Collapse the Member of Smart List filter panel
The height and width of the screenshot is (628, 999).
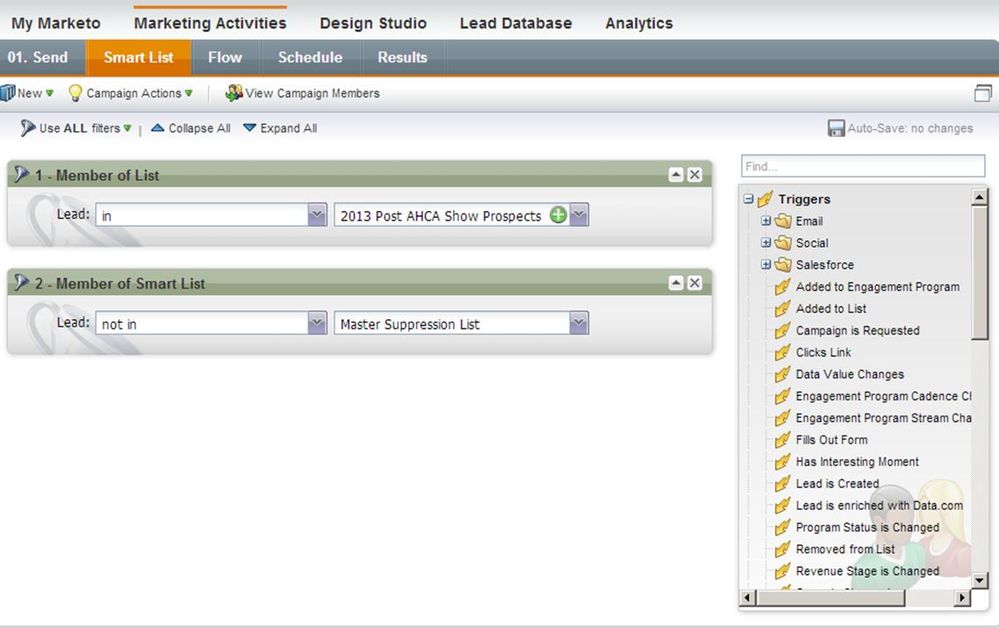(676, 283)
